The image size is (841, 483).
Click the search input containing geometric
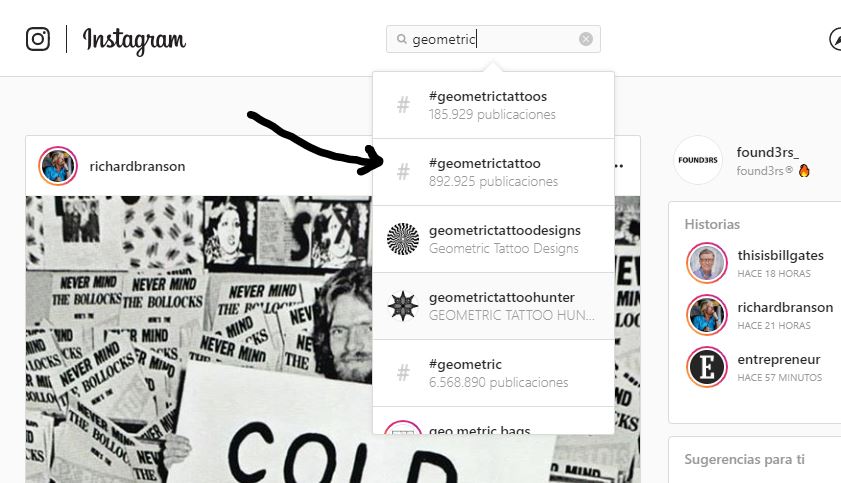(493, 39)
